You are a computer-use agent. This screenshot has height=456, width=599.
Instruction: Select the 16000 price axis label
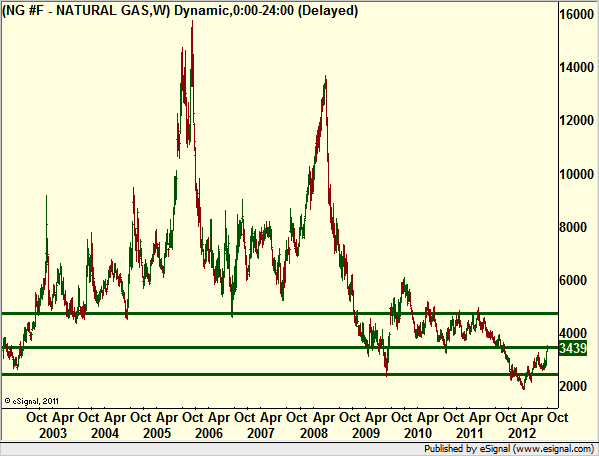click(x=576, y=15)
